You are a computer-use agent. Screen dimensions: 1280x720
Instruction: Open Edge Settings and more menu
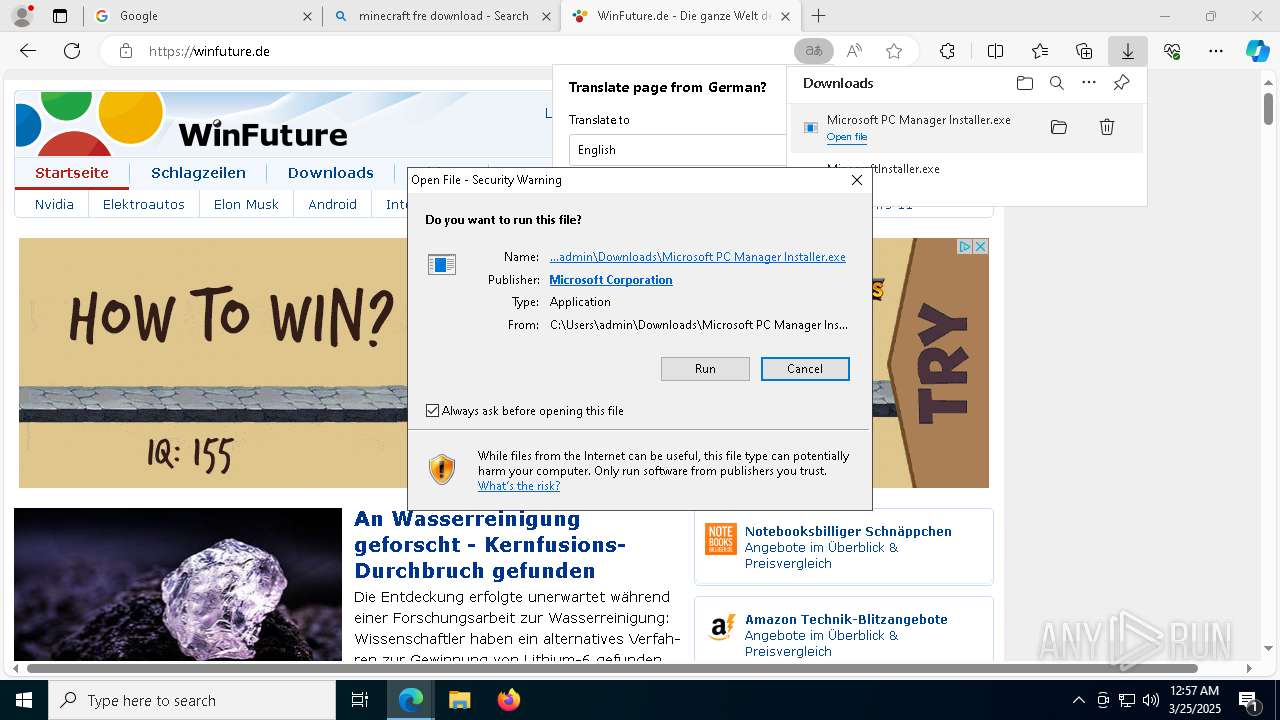tap(1216, 51)
